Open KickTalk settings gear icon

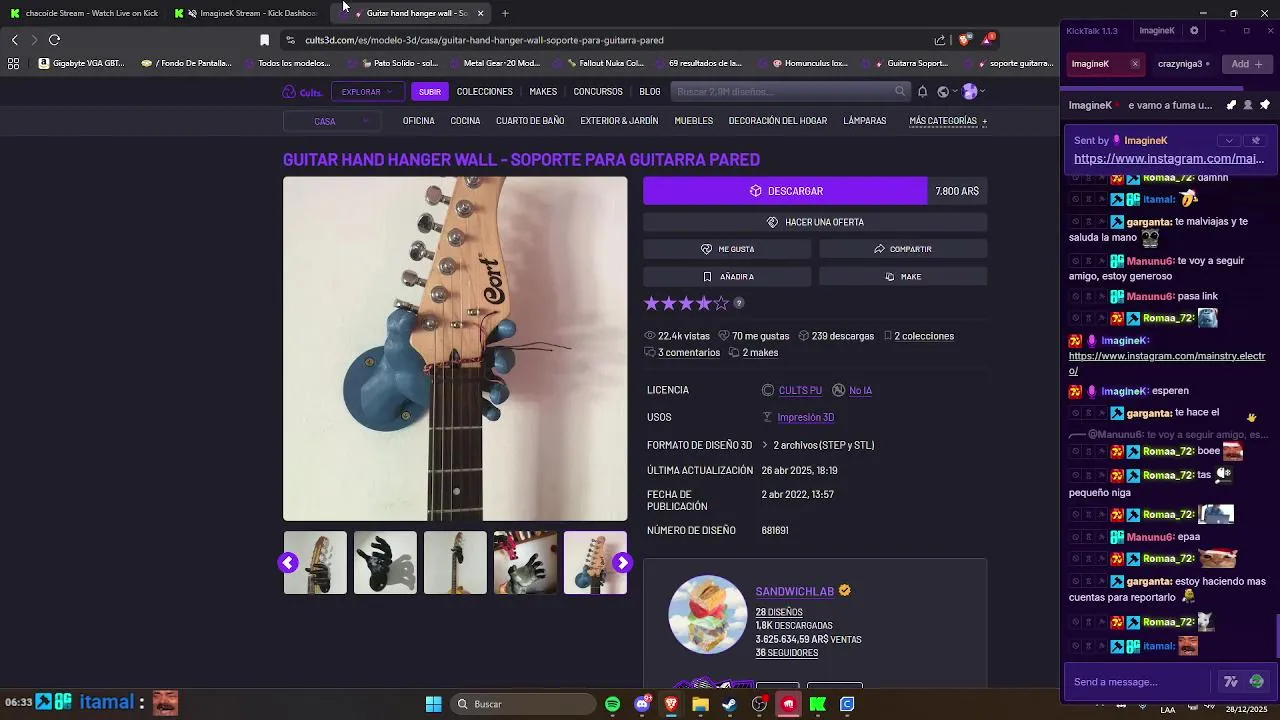(1194, 31)
